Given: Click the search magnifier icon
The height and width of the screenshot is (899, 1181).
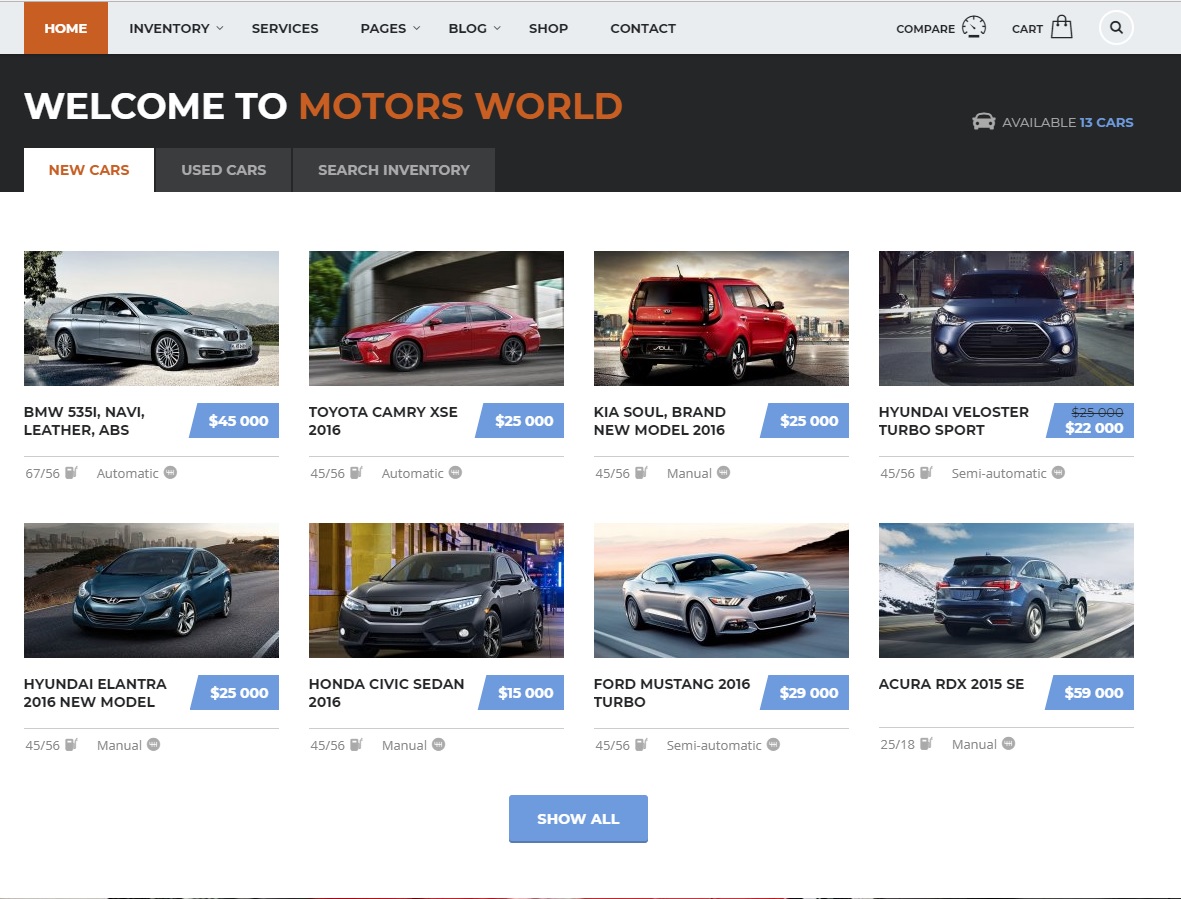Looking at the screenshot, I should 1116,28.
